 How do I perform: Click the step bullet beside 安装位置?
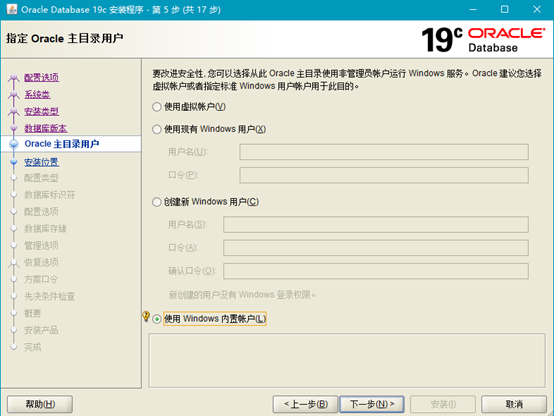pyautogui.click(x=14, y=162)
